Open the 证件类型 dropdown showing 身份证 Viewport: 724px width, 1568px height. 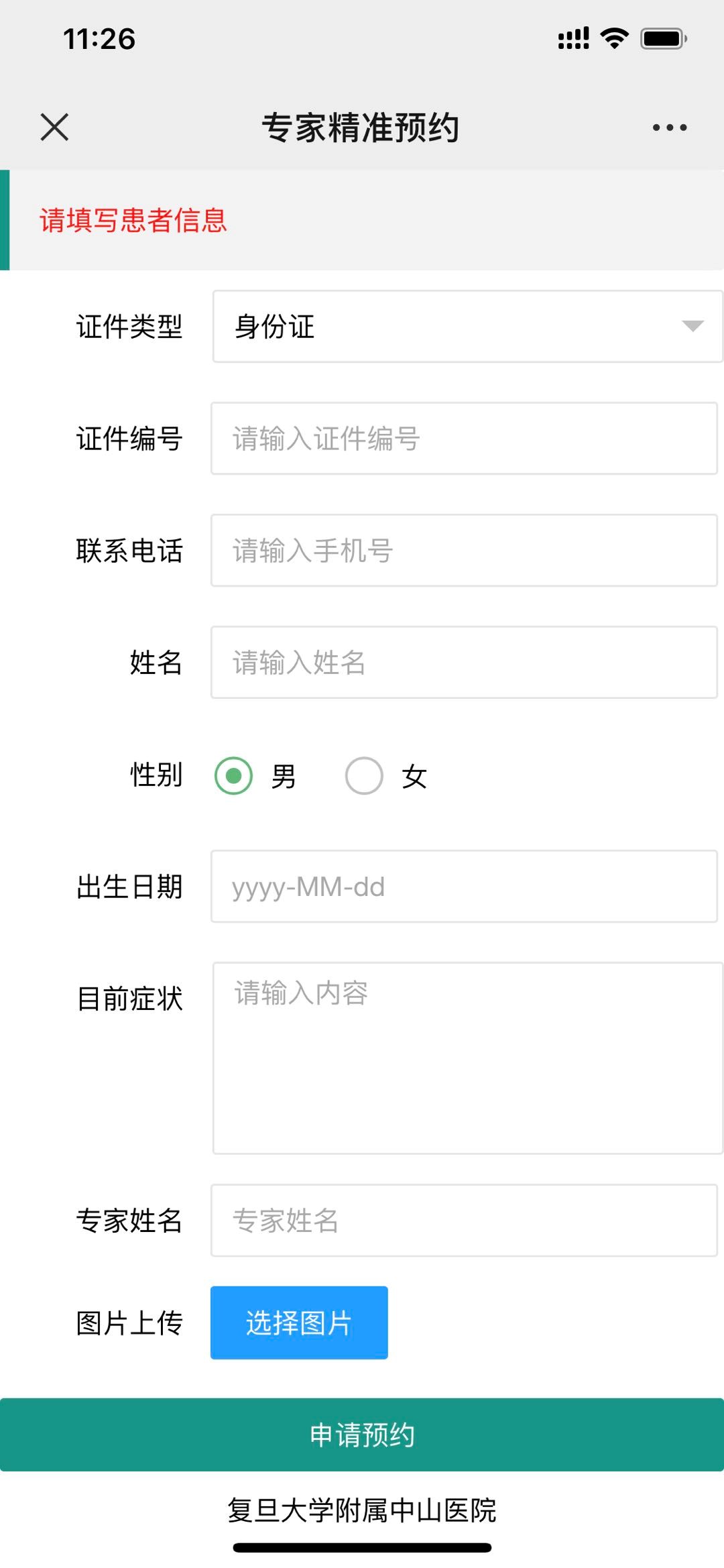click(467, 327)
